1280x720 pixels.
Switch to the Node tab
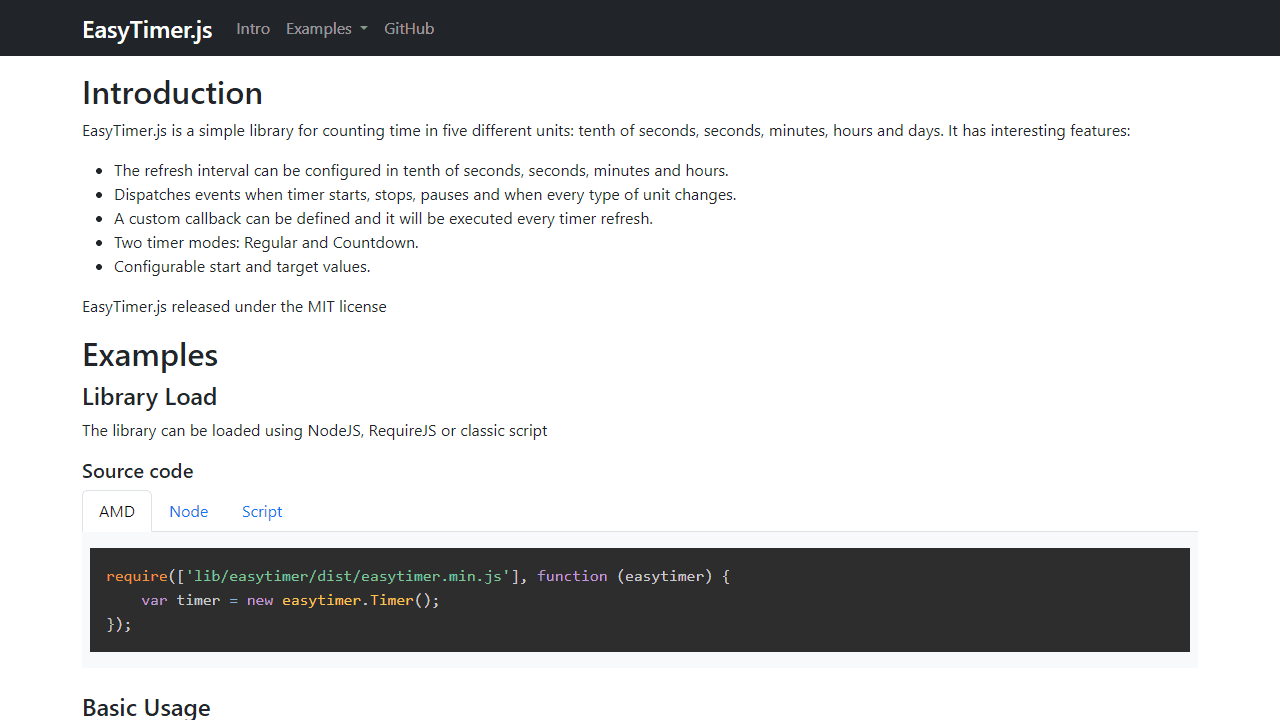click(189, 511)
